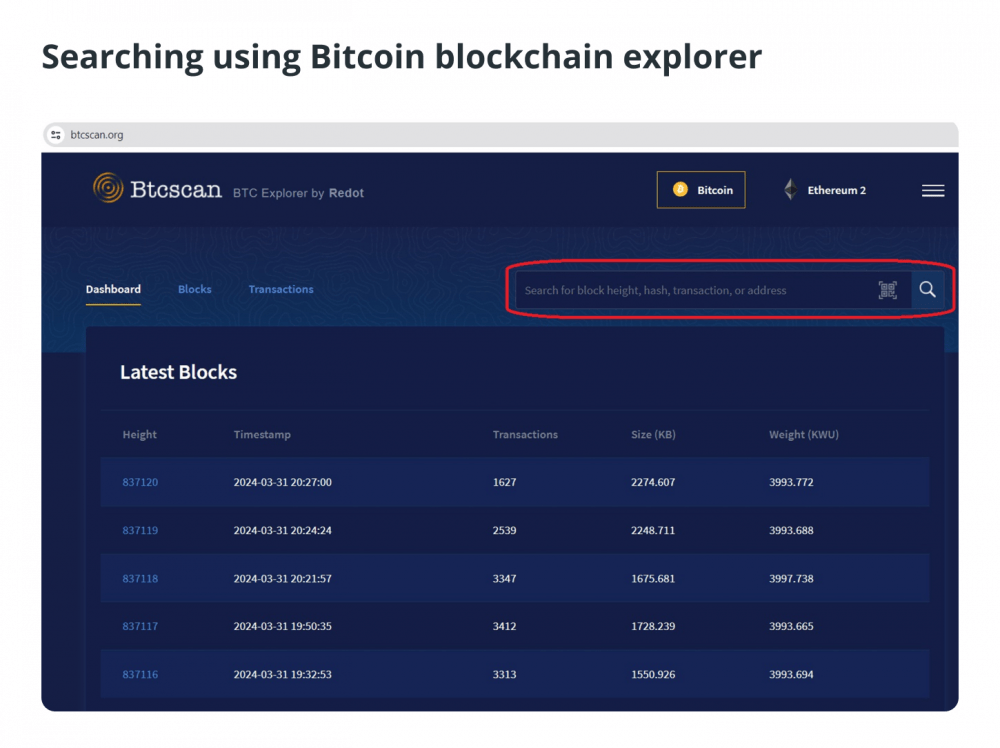Click the slide title about blockchain explorer
Viewport: 1000px width, 748px height.
pos(402,57)
